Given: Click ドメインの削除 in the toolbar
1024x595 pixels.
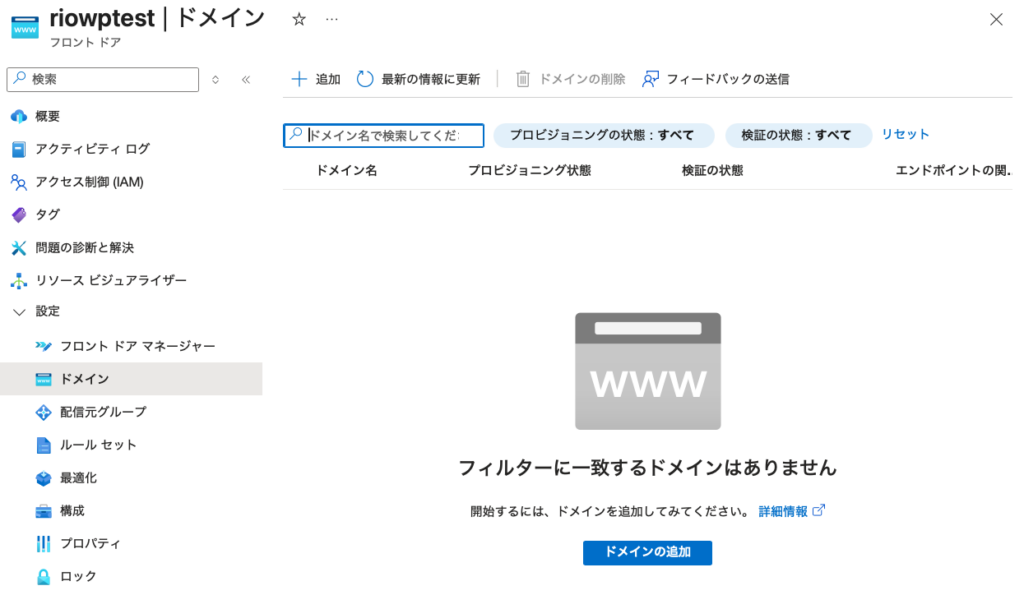Looking at the screenshot, I should click(x=570, y=79).
